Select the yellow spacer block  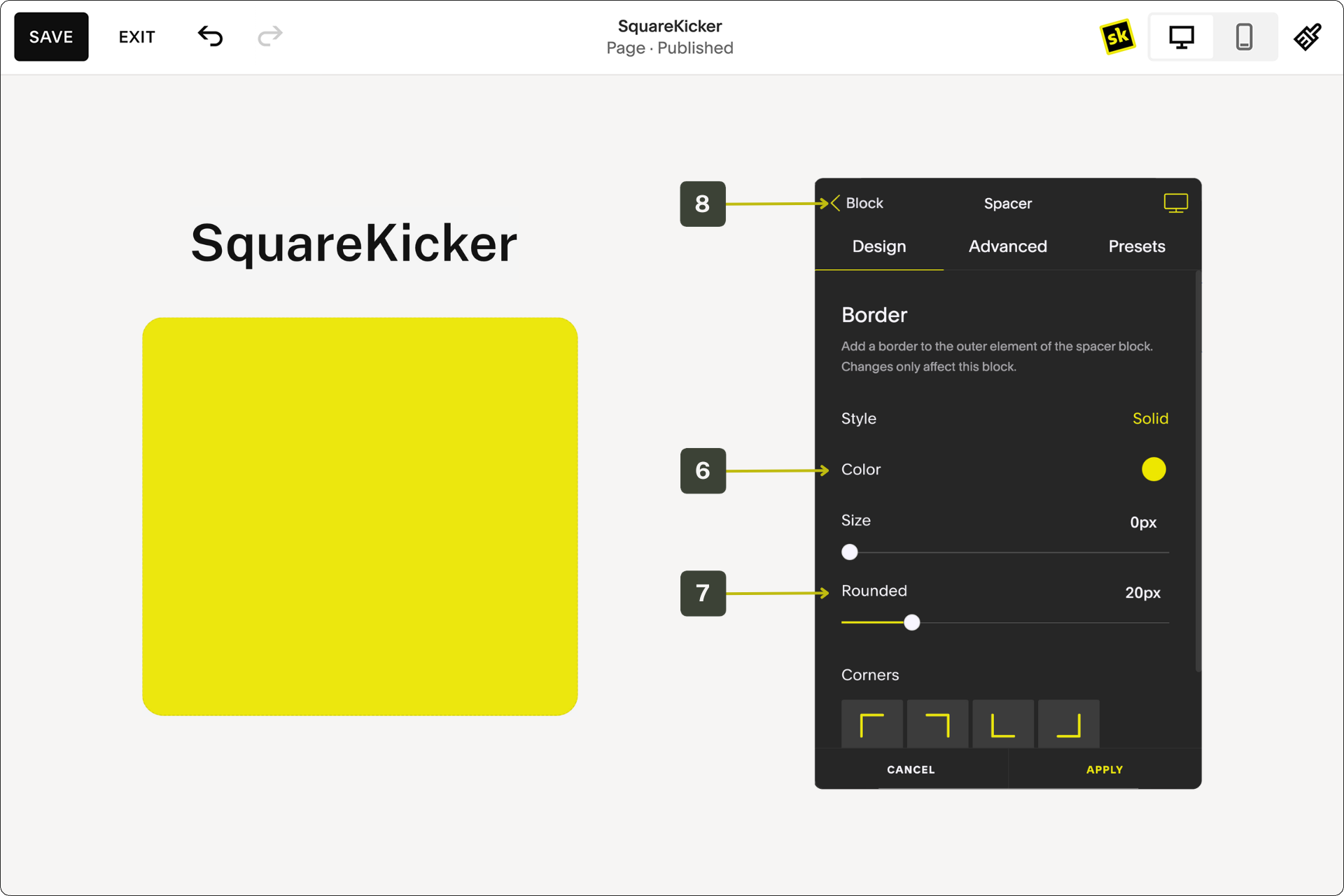pos(360,517)
